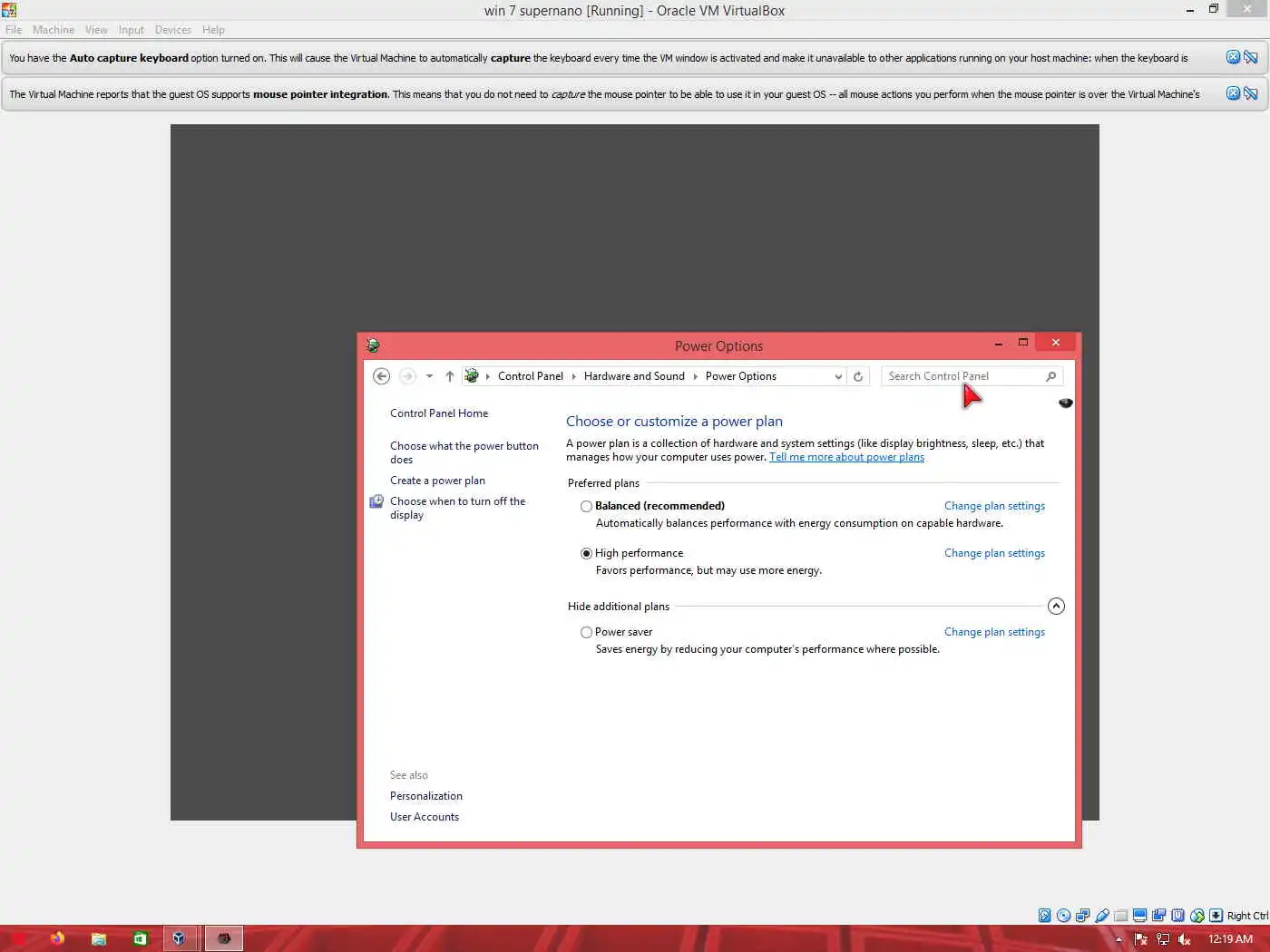Click Hardware and Sound in the breadcrumb
Screen dimensions: 1270x952
tap(634, 376)
